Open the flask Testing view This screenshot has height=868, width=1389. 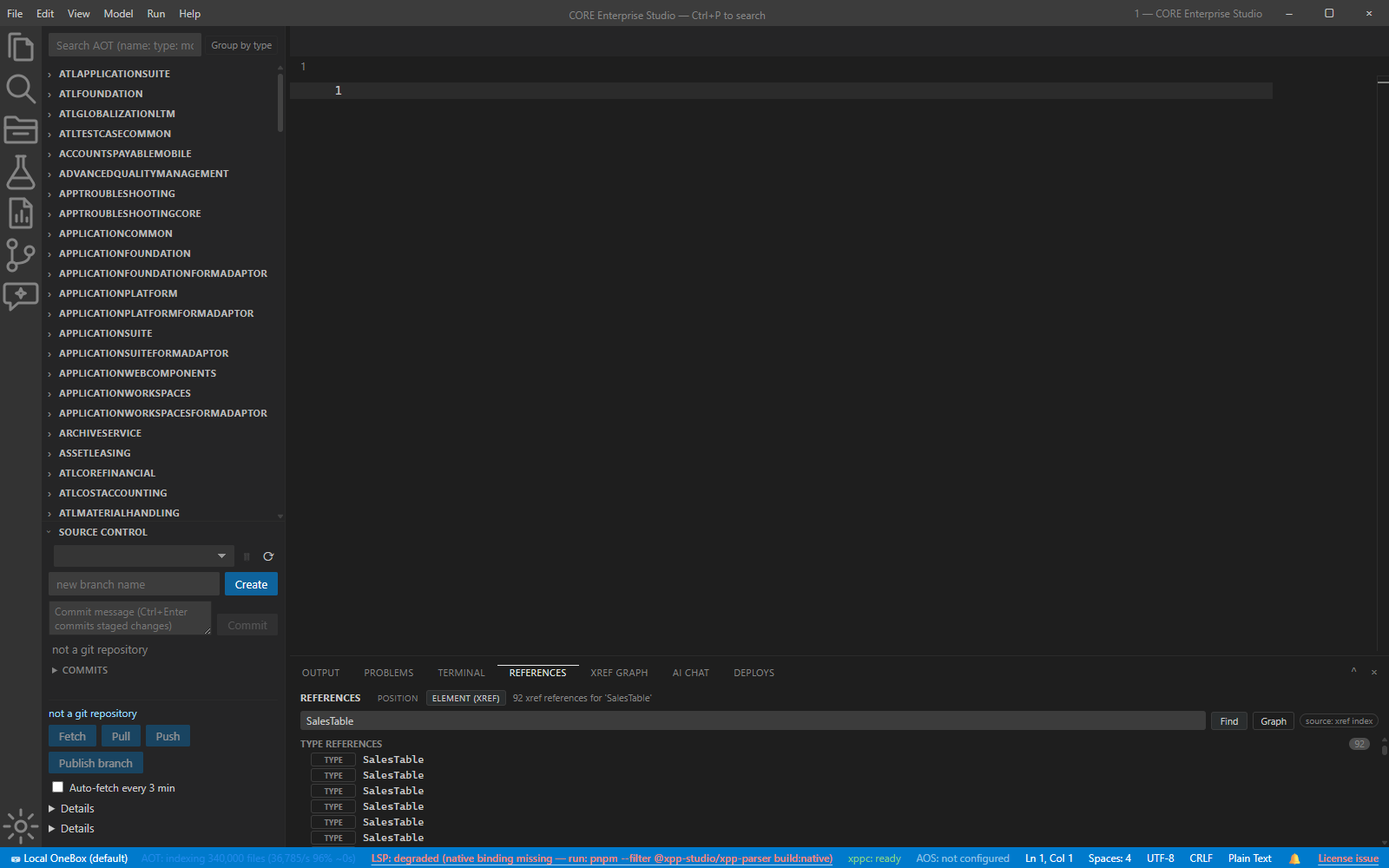(21, 172)
